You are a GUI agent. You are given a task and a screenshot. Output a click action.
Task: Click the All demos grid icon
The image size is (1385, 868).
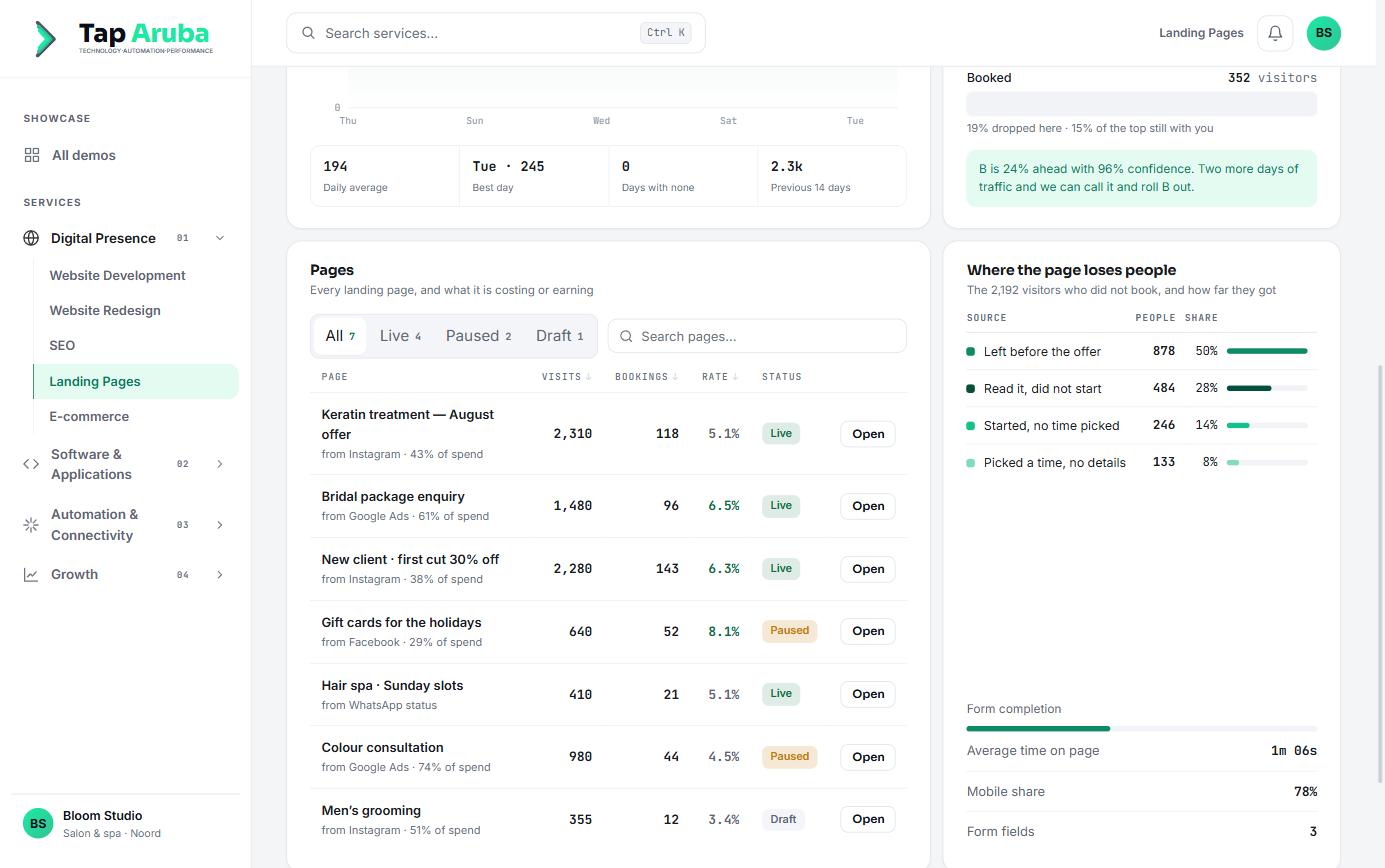pyautogui.click(x=32, y=155)
